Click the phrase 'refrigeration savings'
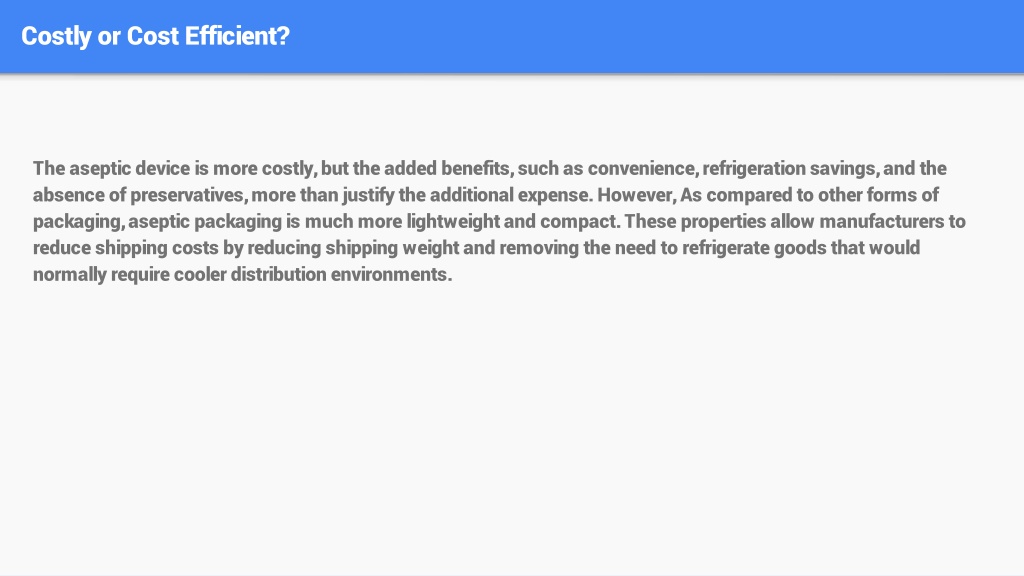The width and height of the screenshot is (1024, 576). tap(791, 168)
